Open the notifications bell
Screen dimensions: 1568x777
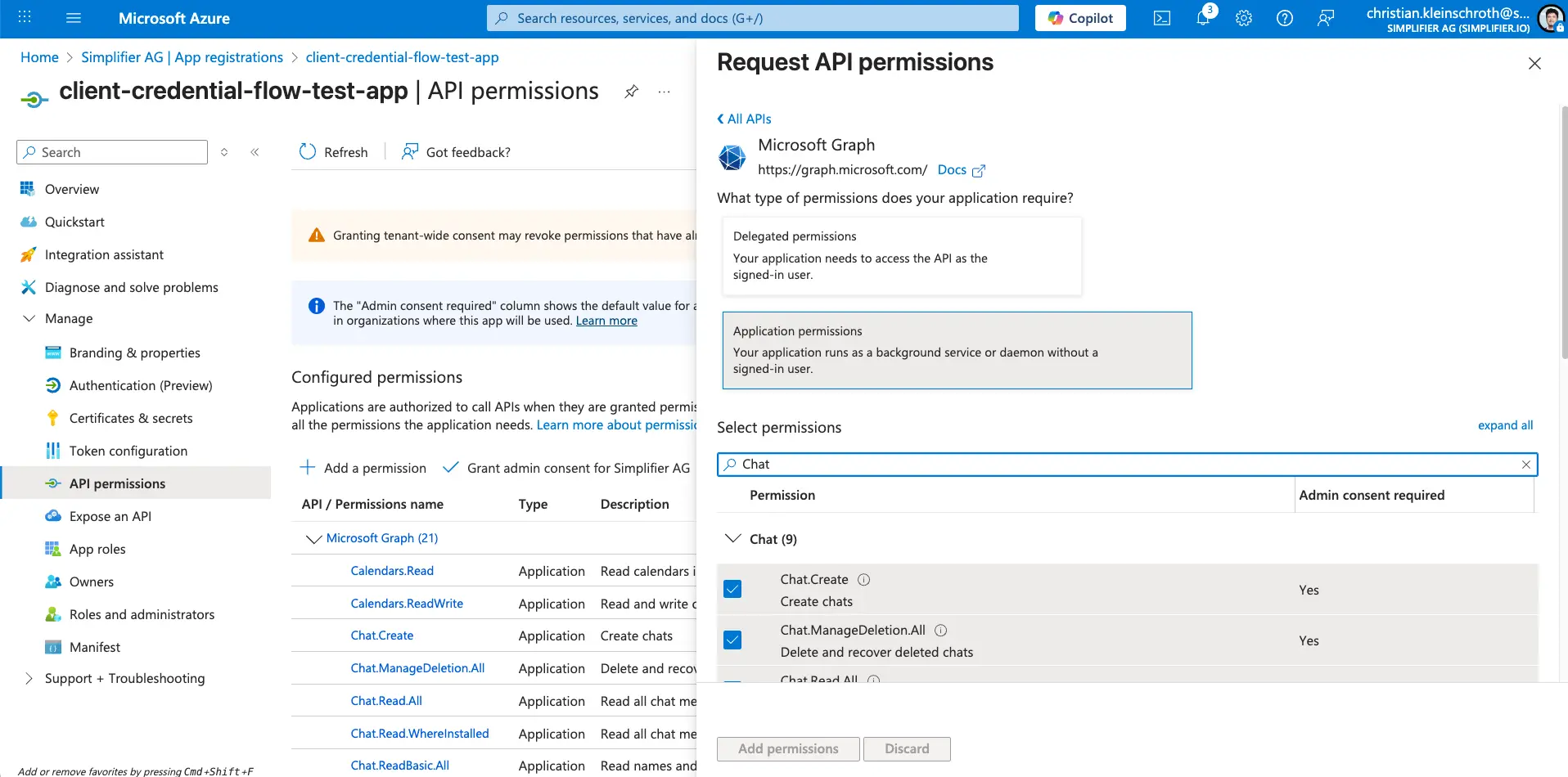point(1202,18)
